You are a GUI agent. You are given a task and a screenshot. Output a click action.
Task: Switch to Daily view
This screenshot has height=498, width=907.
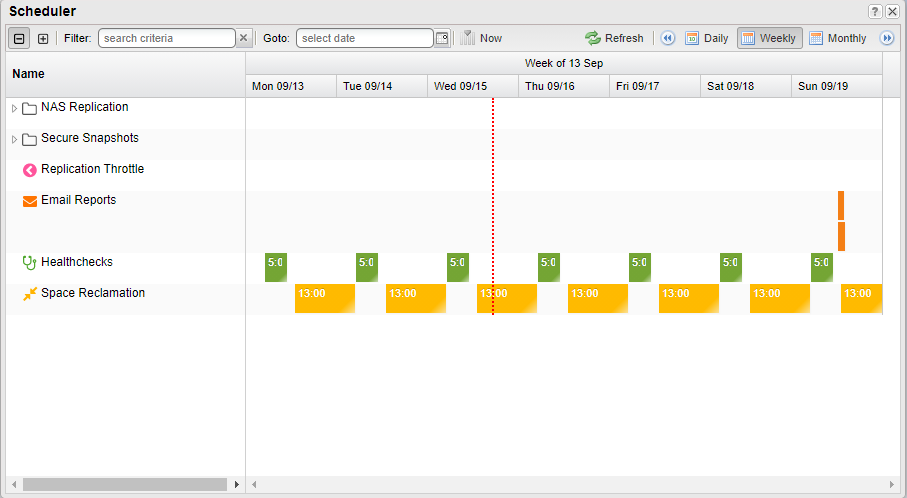[x=706, y=38]
